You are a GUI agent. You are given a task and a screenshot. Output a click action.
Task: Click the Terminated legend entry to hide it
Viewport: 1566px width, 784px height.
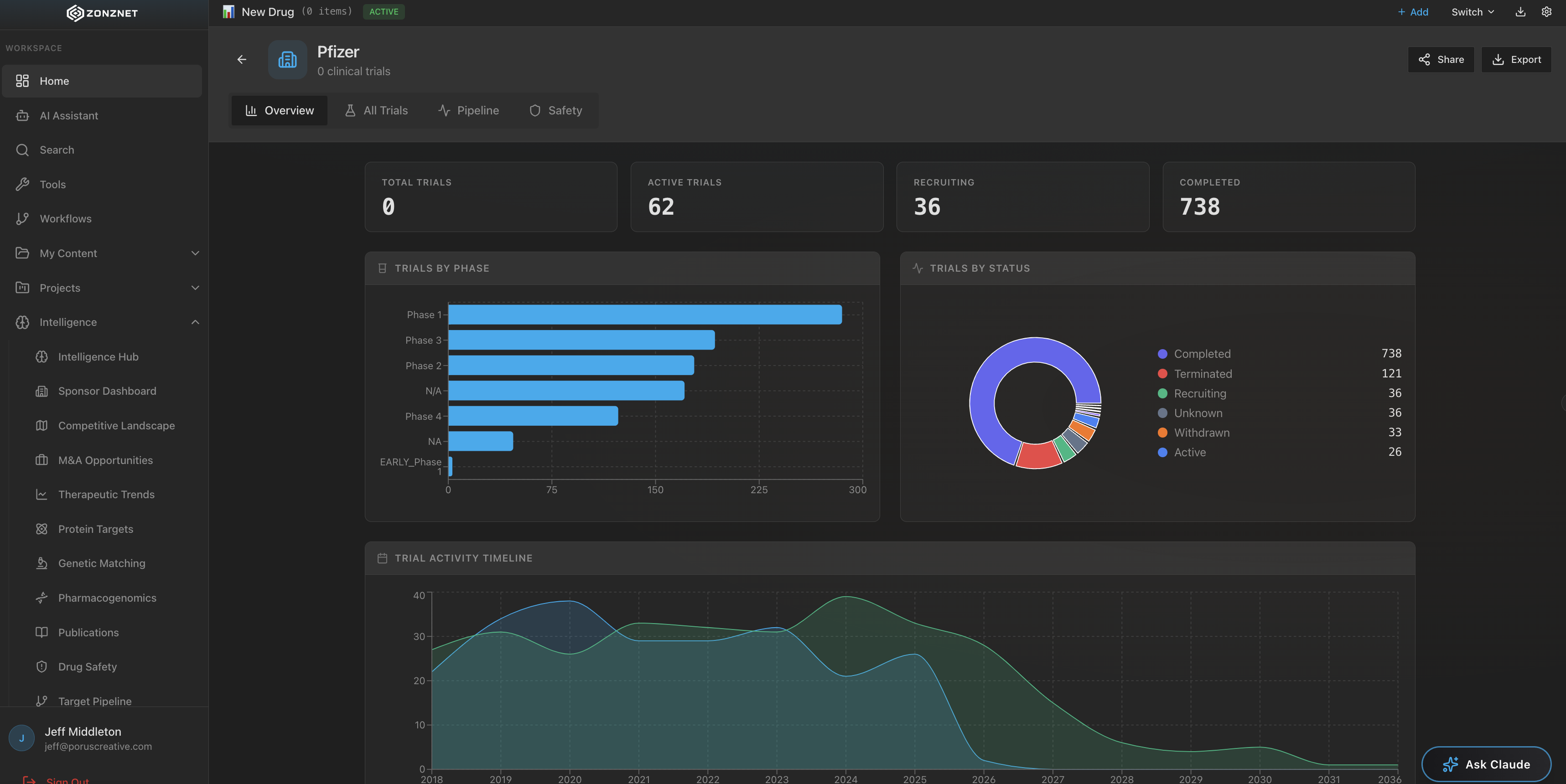pyautogui.click(x=1203, y=373)
